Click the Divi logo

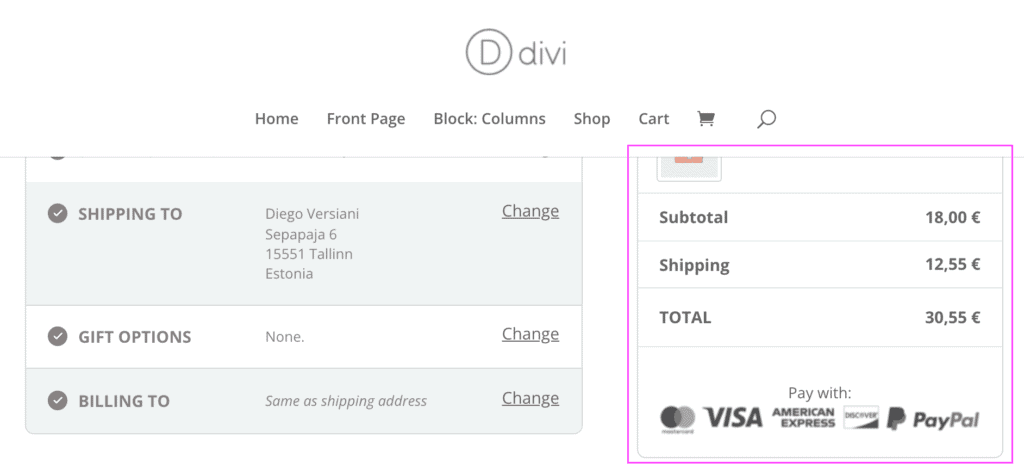click(x=515, y=52)
